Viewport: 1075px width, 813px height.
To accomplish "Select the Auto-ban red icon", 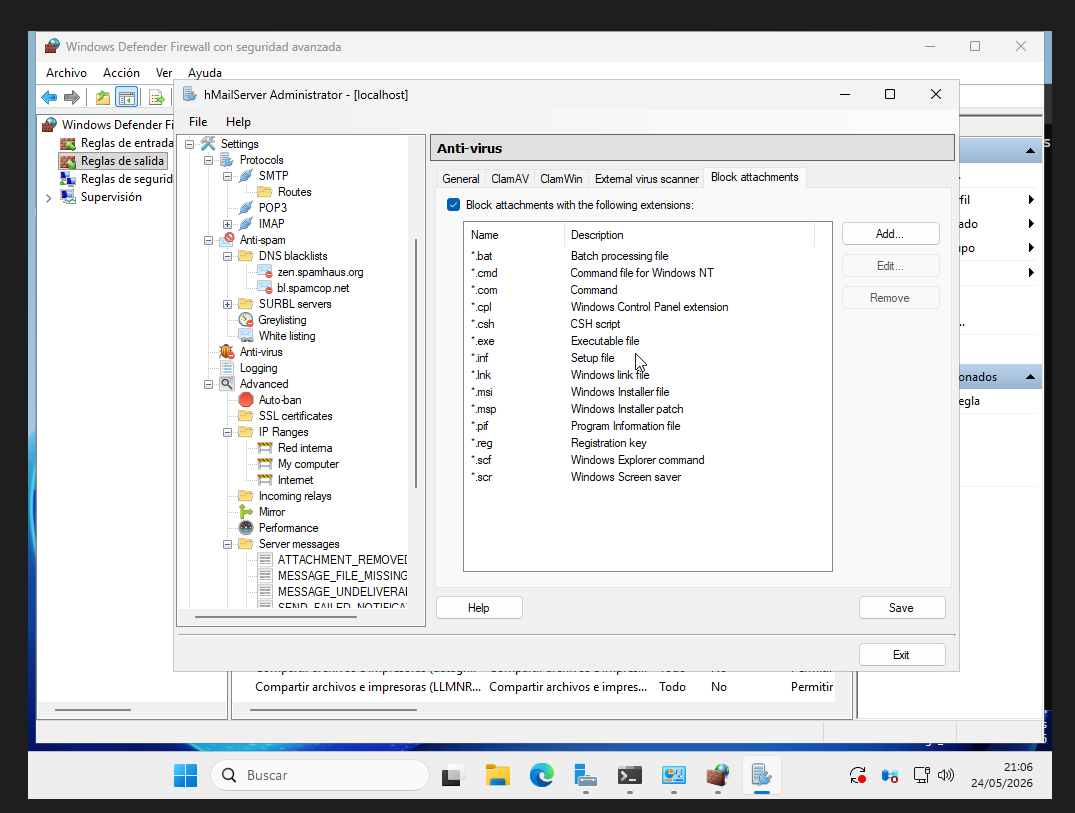I will click(x=245, y=400).
